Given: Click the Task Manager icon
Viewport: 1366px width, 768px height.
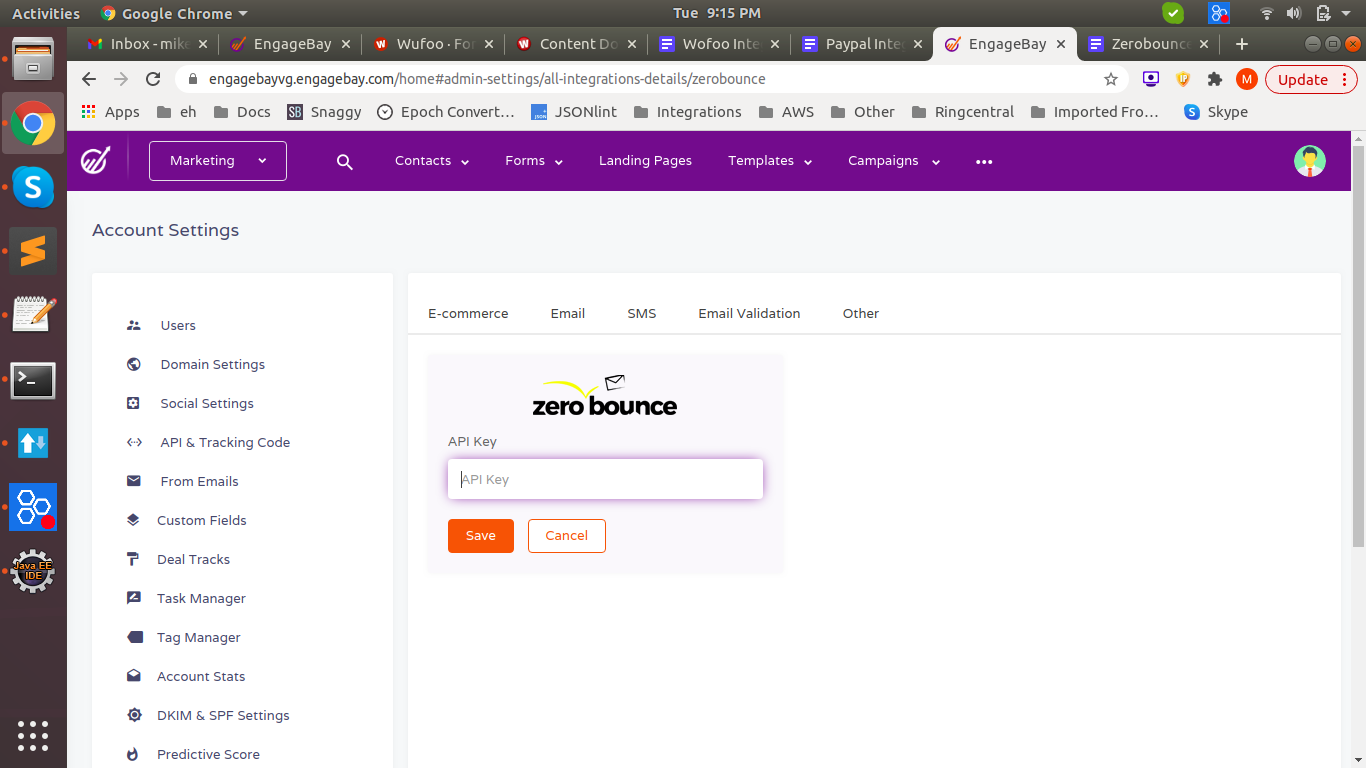Looking at the screenshot, I should click(x=133, y=598).
